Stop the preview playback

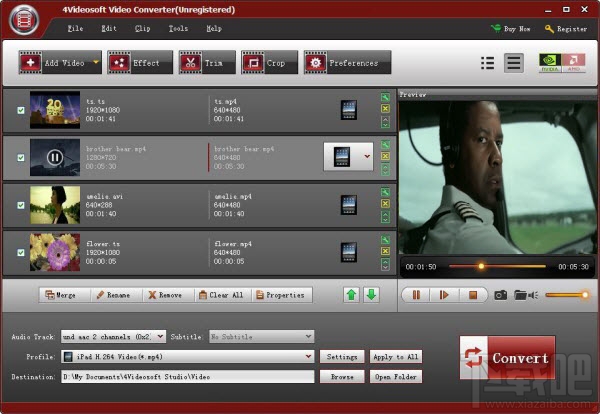(473, 295)
